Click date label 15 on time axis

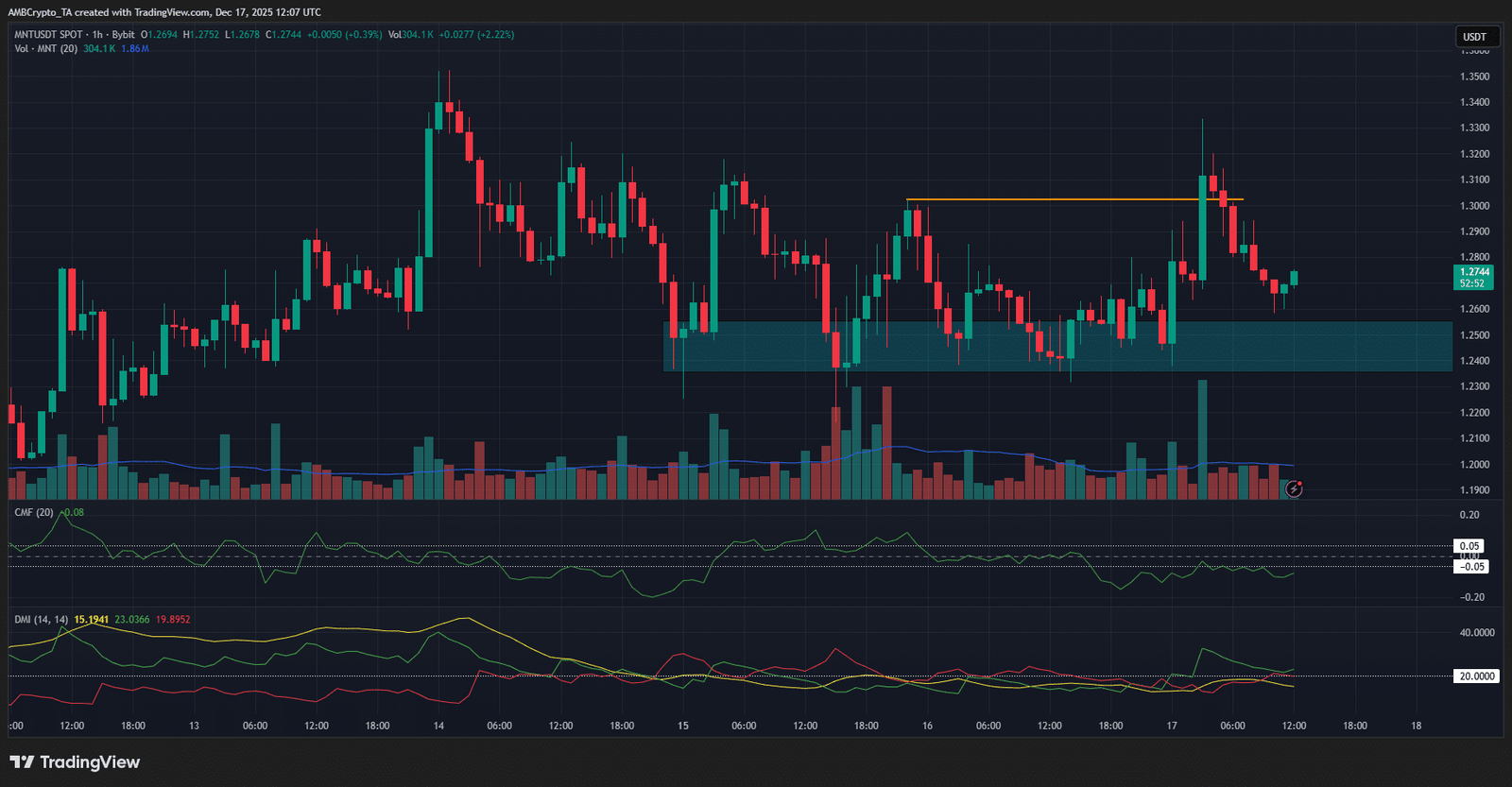683,726
